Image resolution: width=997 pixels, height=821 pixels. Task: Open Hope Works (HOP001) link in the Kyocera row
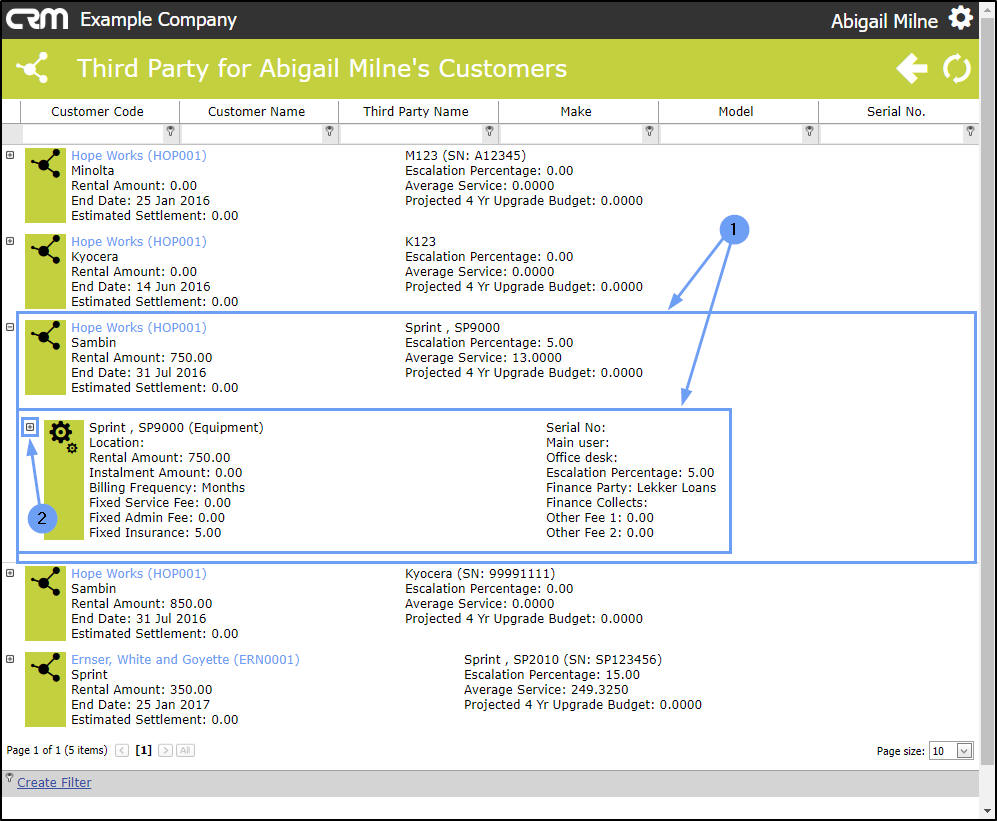coord(139,241)
